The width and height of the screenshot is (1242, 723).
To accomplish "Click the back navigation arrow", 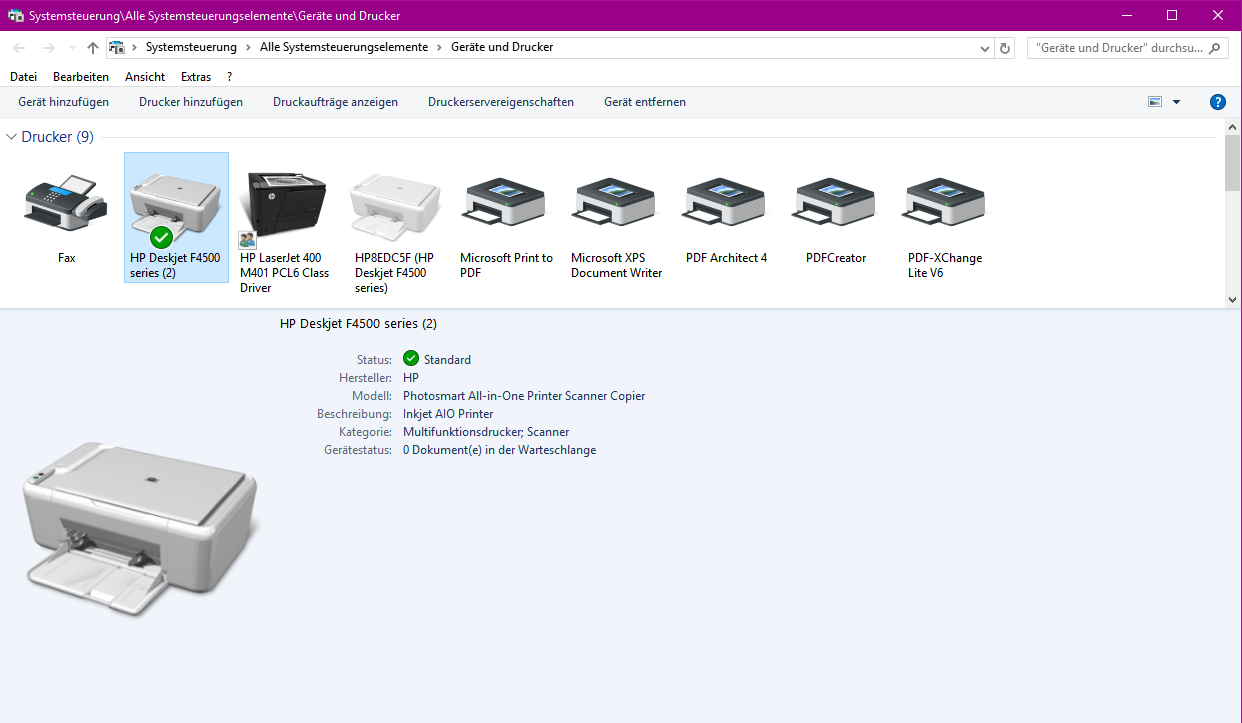I will [20, 47].
